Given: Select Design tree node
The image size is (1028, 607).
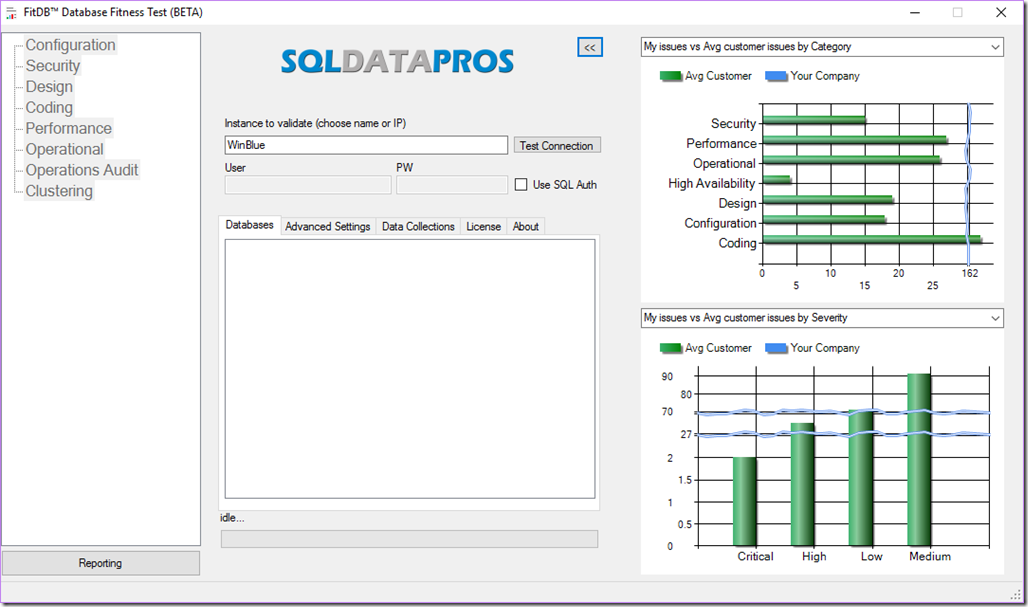Looking at the screenshot, I should [49, 87].
